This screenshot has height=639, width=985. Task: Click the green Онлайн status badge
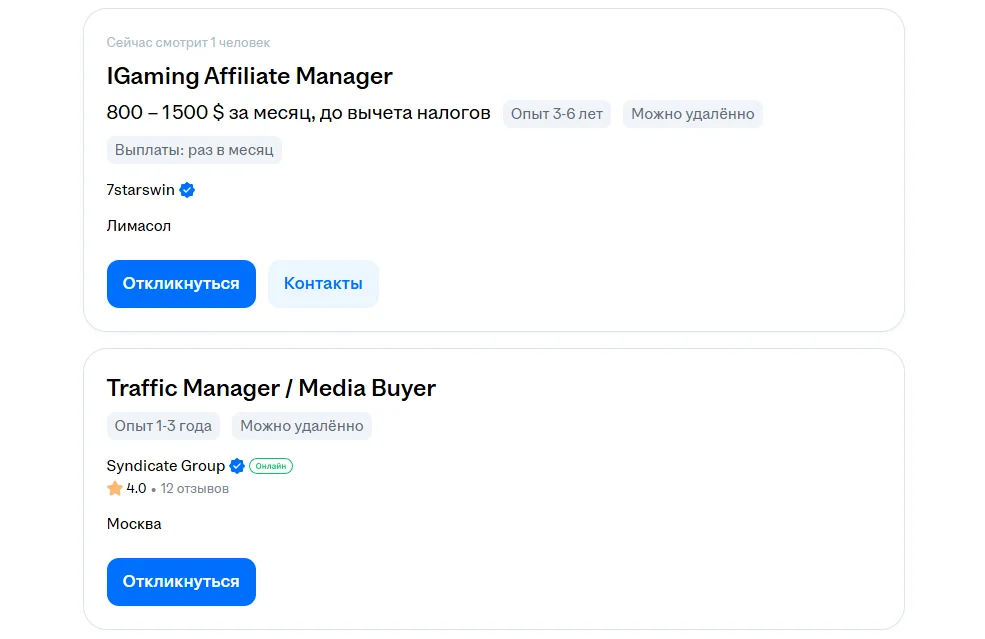tap(271, 466)
